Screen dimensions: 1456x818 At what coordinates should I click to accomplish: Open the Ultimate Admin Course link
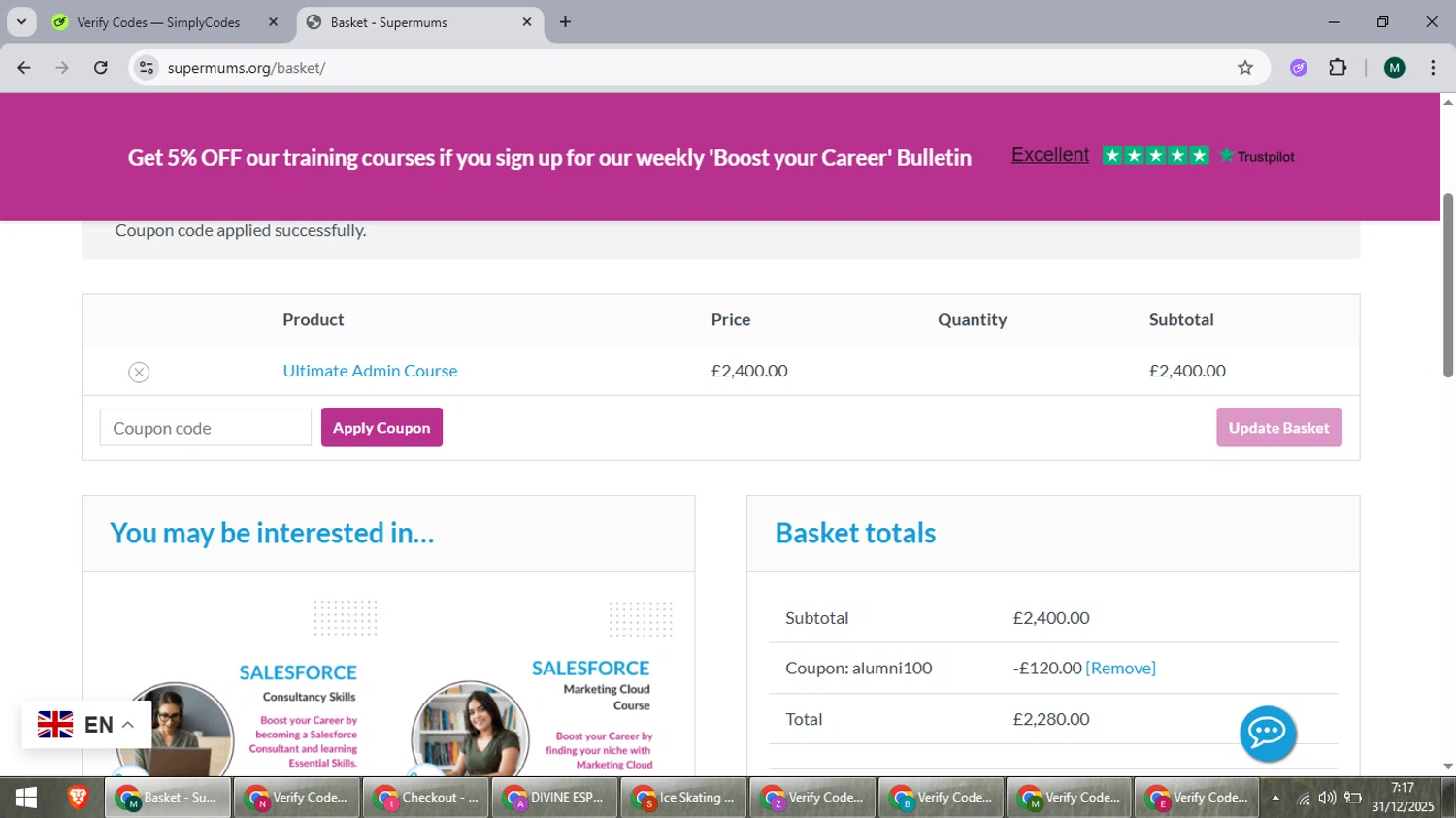[x=370, y=371]
